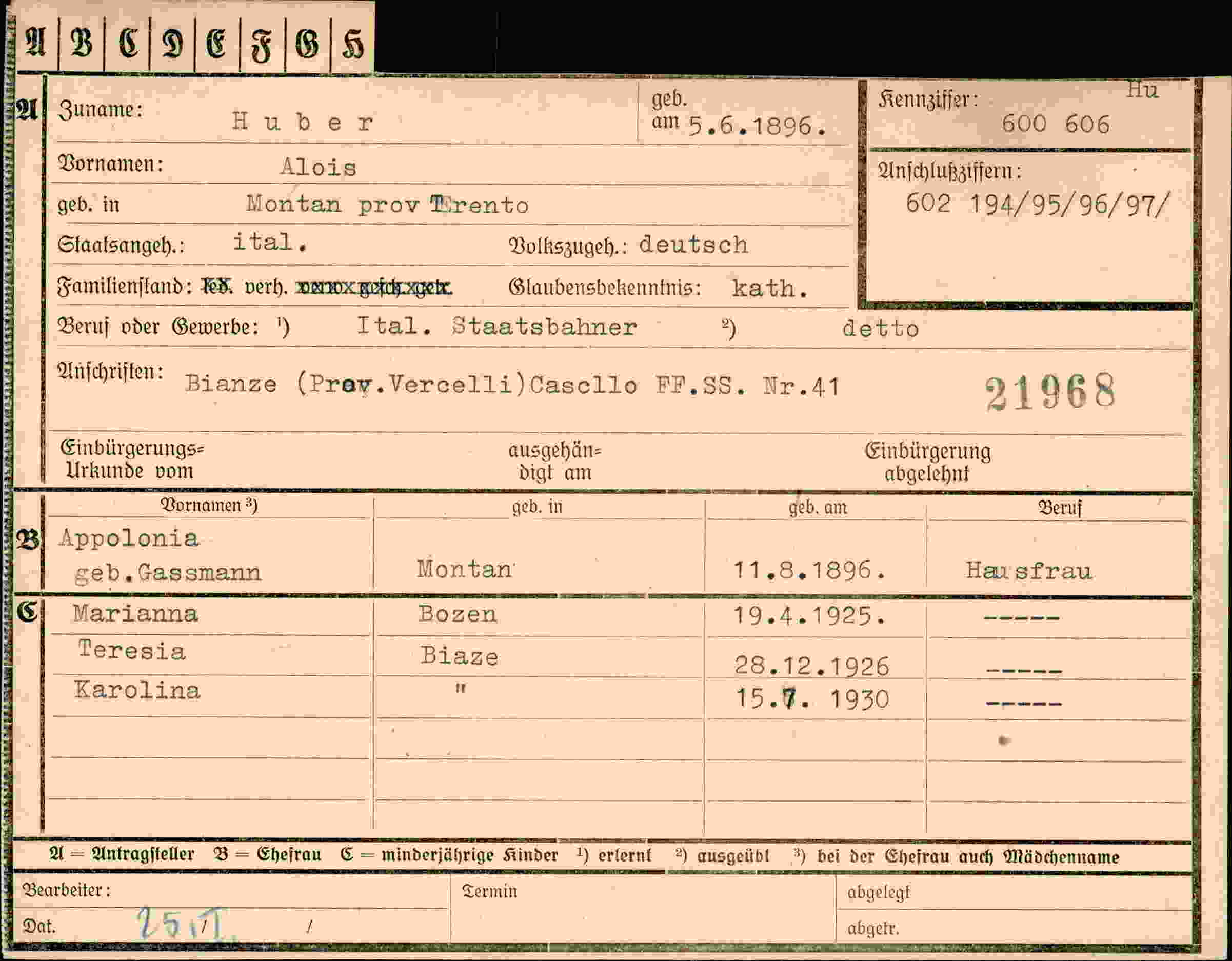
Task: Click the 'Anschriften:' label
Action: pyautogui.click(x=111, y=372)
